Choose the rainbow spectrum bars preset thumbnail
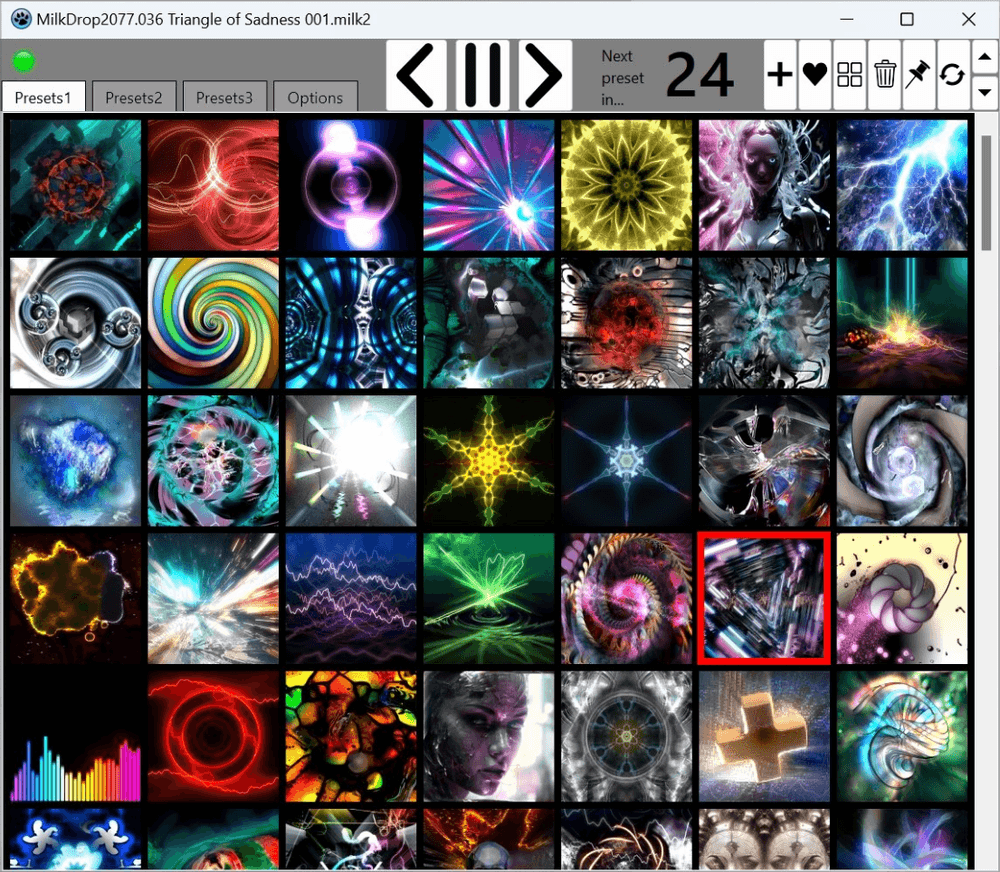1000x872 pixels. (x=75, y=736)
